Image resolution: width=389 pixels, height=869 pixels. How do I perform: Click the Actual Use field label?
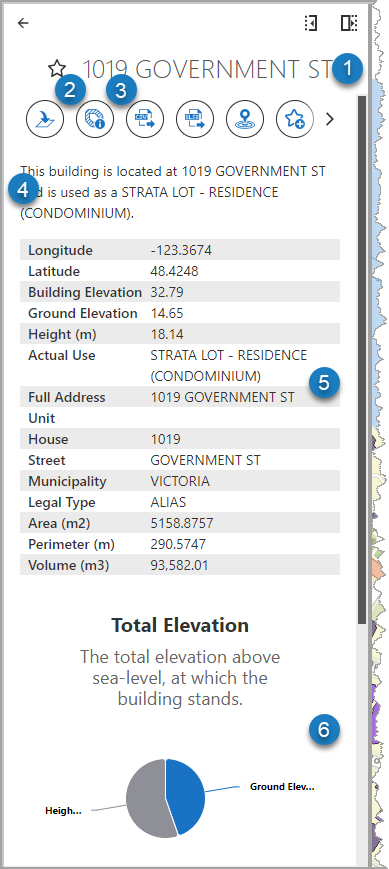[x=62, y=355]
